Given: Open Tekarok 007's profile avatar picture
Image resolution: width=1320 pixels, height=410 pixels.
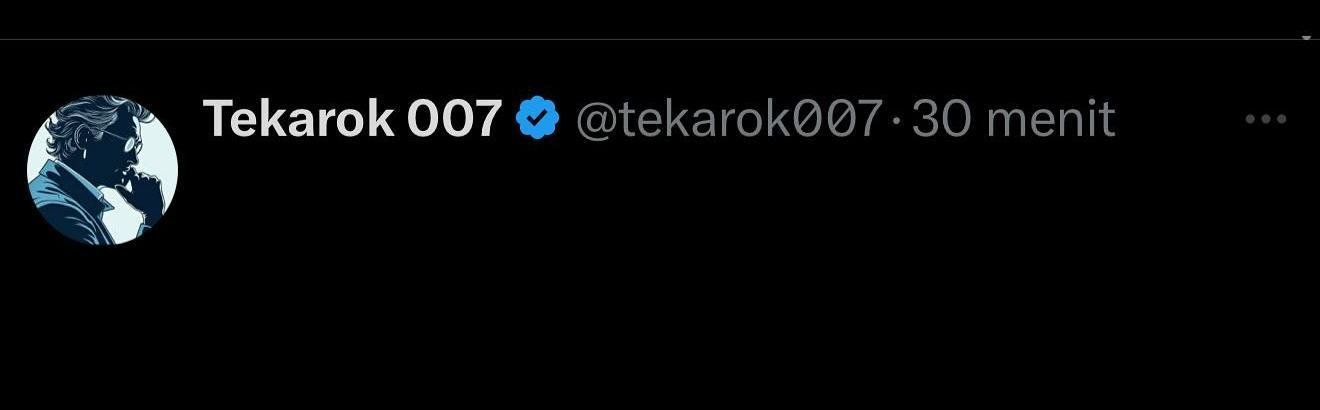Looking at the screenshot, I should pyautogui.click(x=102, y=169).
